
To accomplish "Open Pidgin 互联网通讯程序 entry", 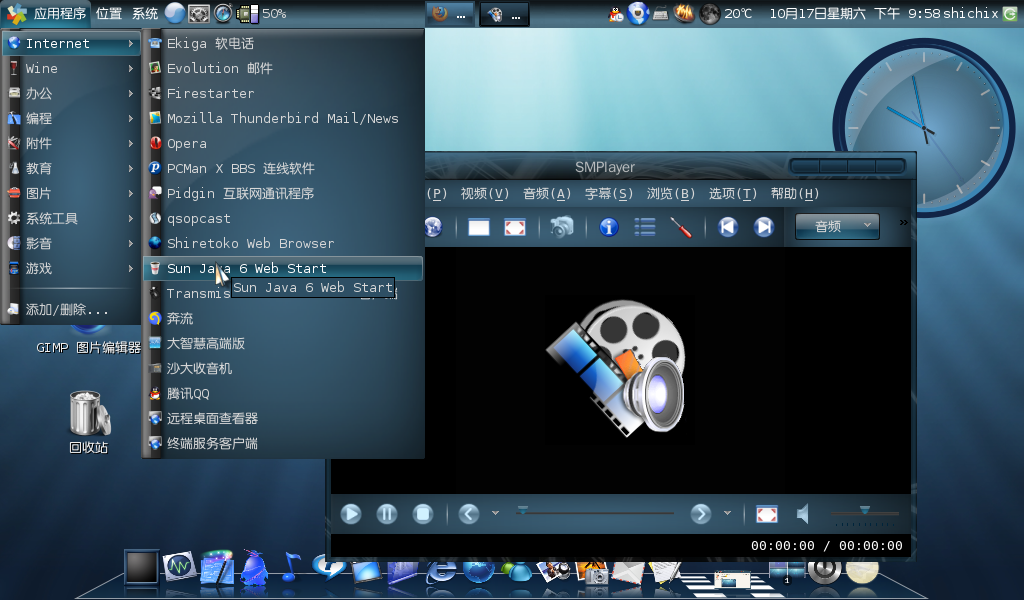I will point(283,193).
